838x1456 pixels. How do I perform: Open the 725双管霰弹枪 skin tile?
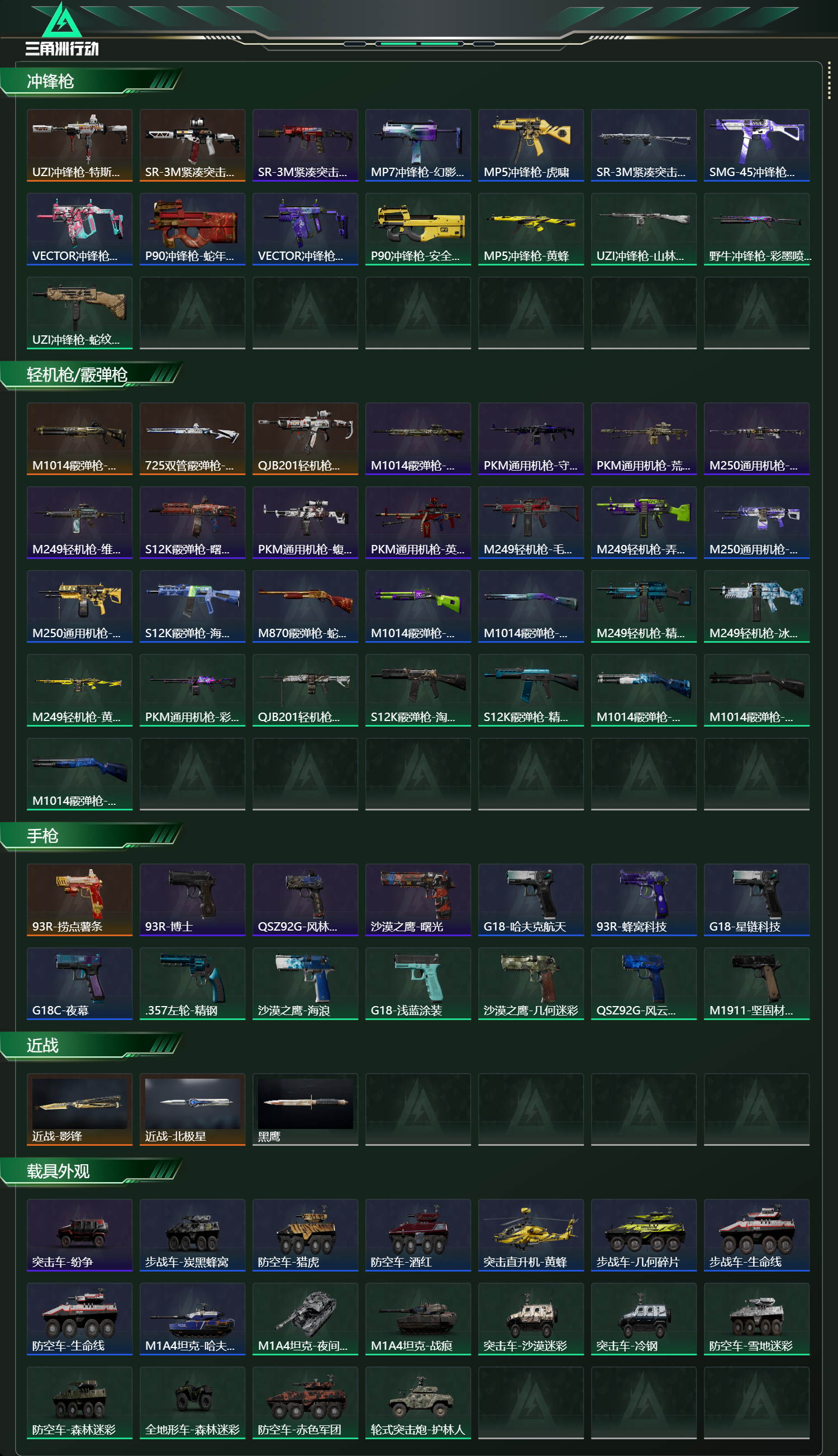click(192, 439)
